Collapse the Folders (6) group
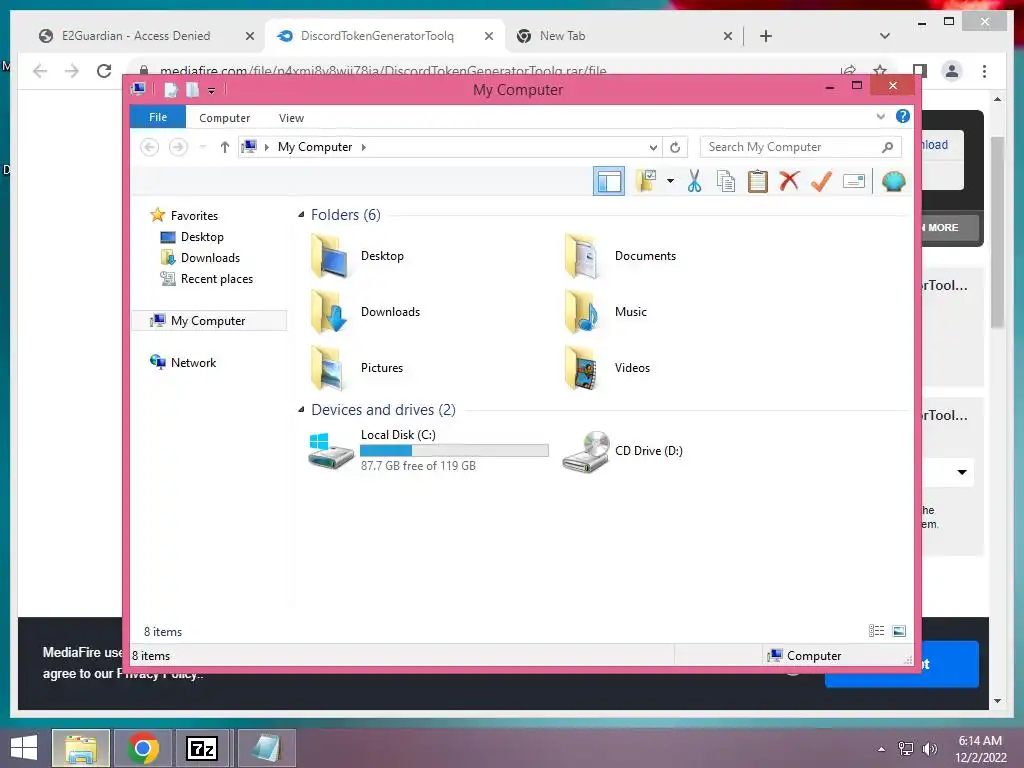The image size is (1024, 768). tap(301, 215)
